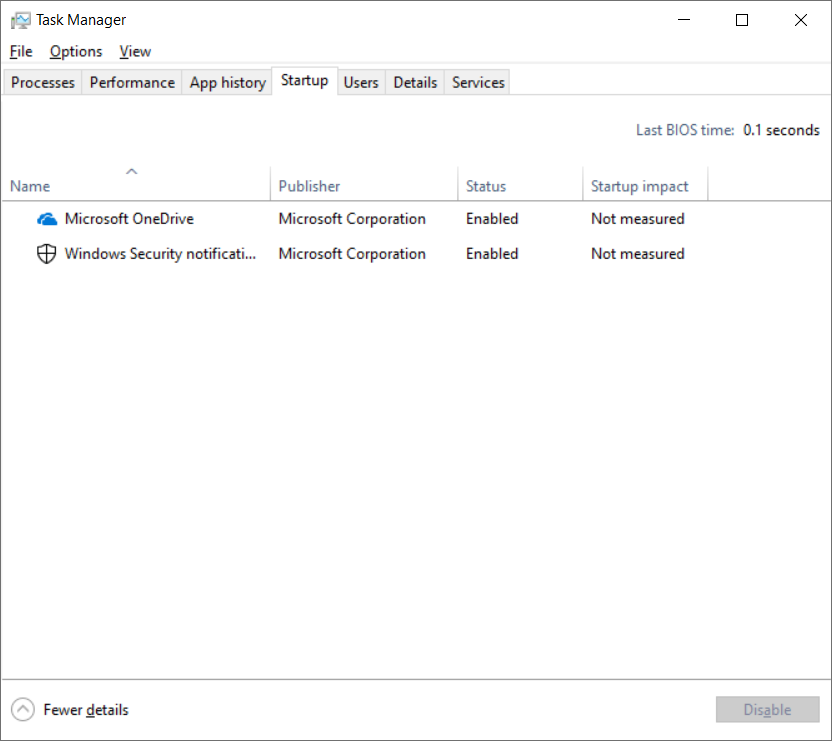Switch to the Details tab
This screenshot has width=832, height=741.
coord(415,82)
